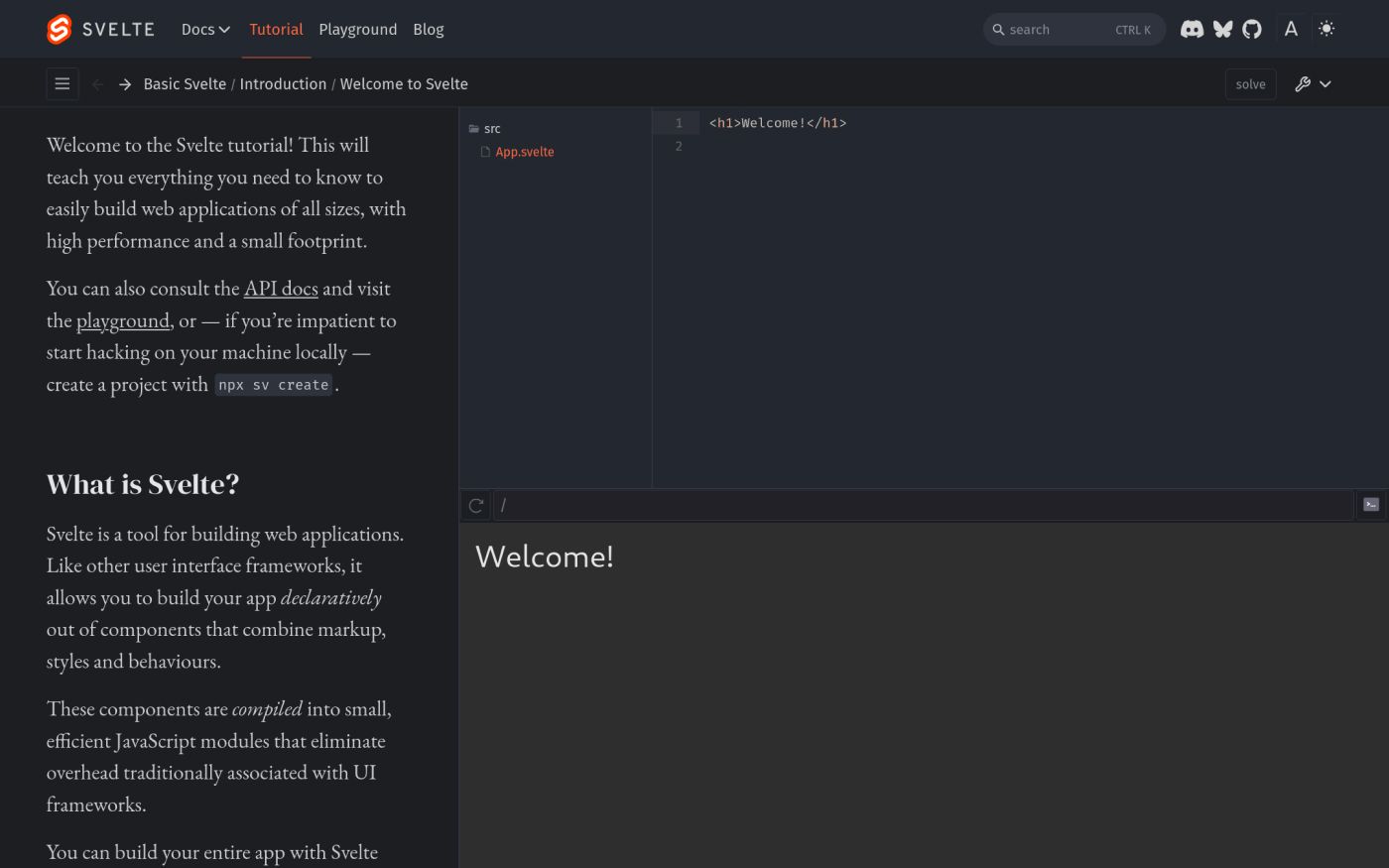Go to the next tutorial step arrow
The width and height of the screenshot is (1389, 868).
coord(125,84)
